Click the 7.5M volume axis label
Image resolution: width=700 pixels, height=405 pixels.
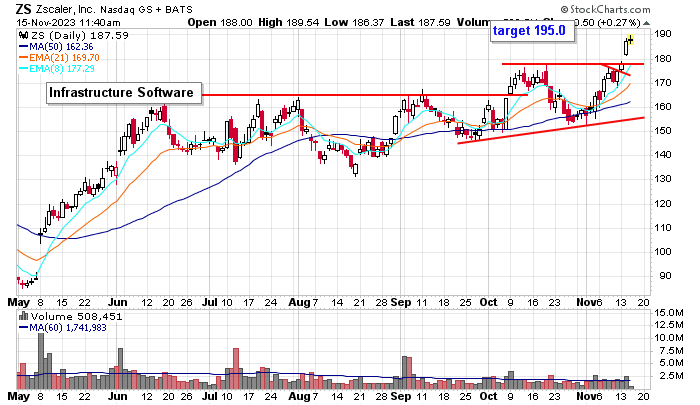pos(671,351)
